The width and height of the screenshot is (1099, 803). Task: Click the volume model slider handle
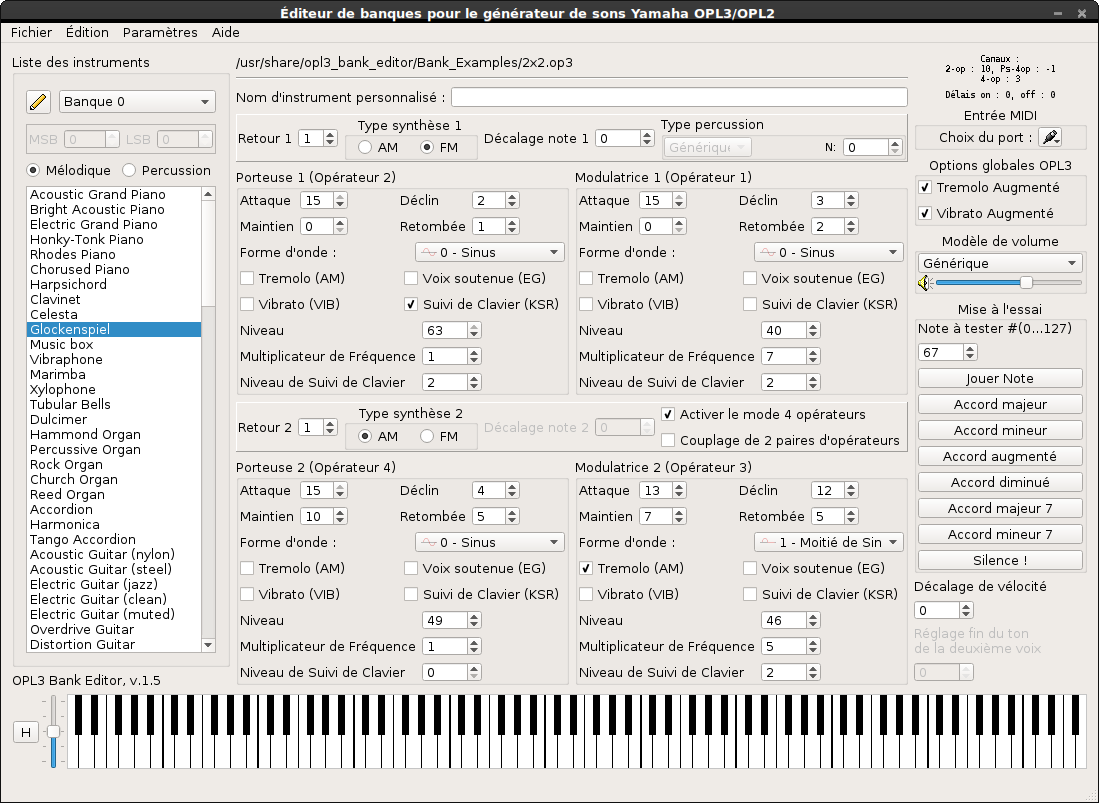coord(1026,283)
